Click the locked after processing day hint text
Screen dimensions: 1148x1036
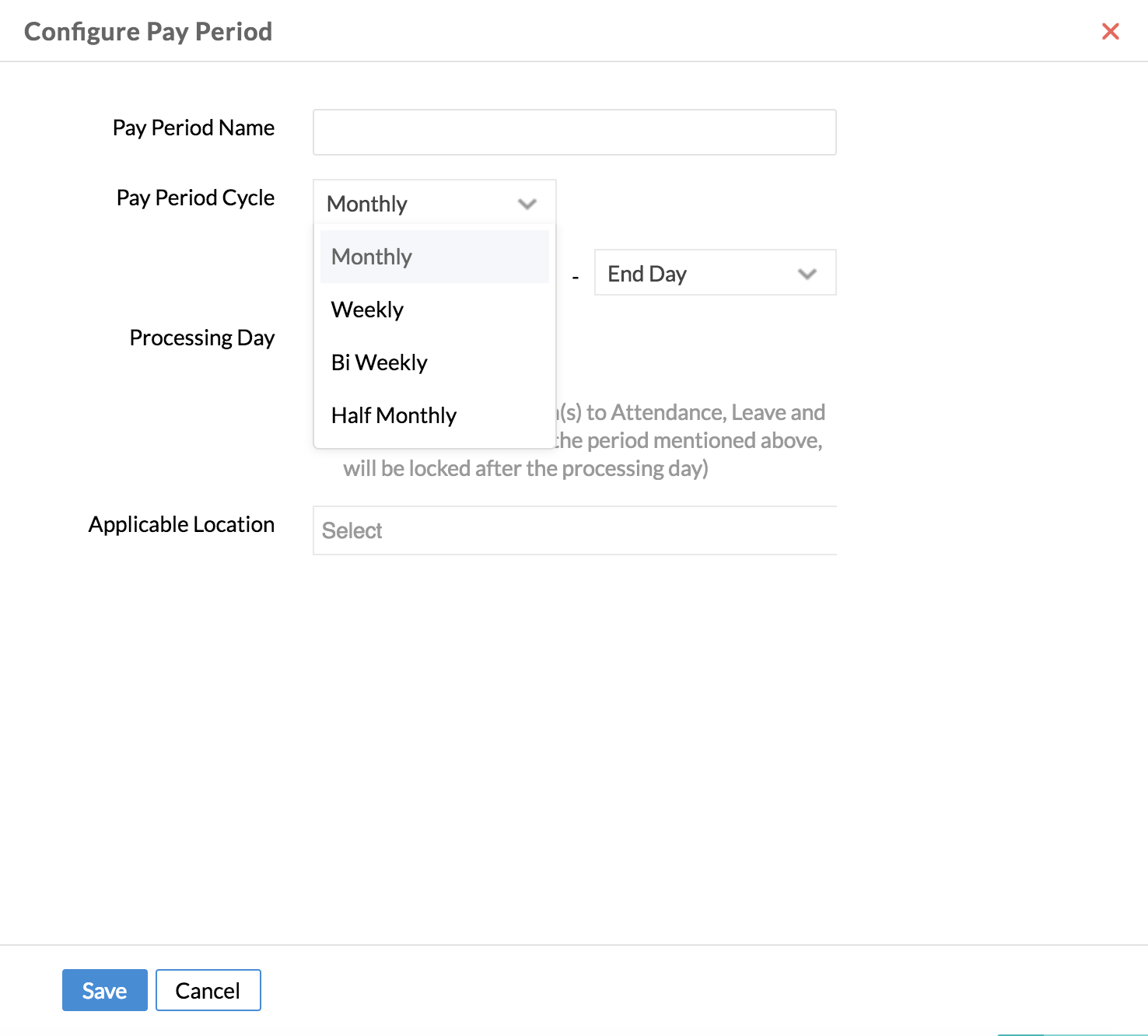click(x=526, y=468)
